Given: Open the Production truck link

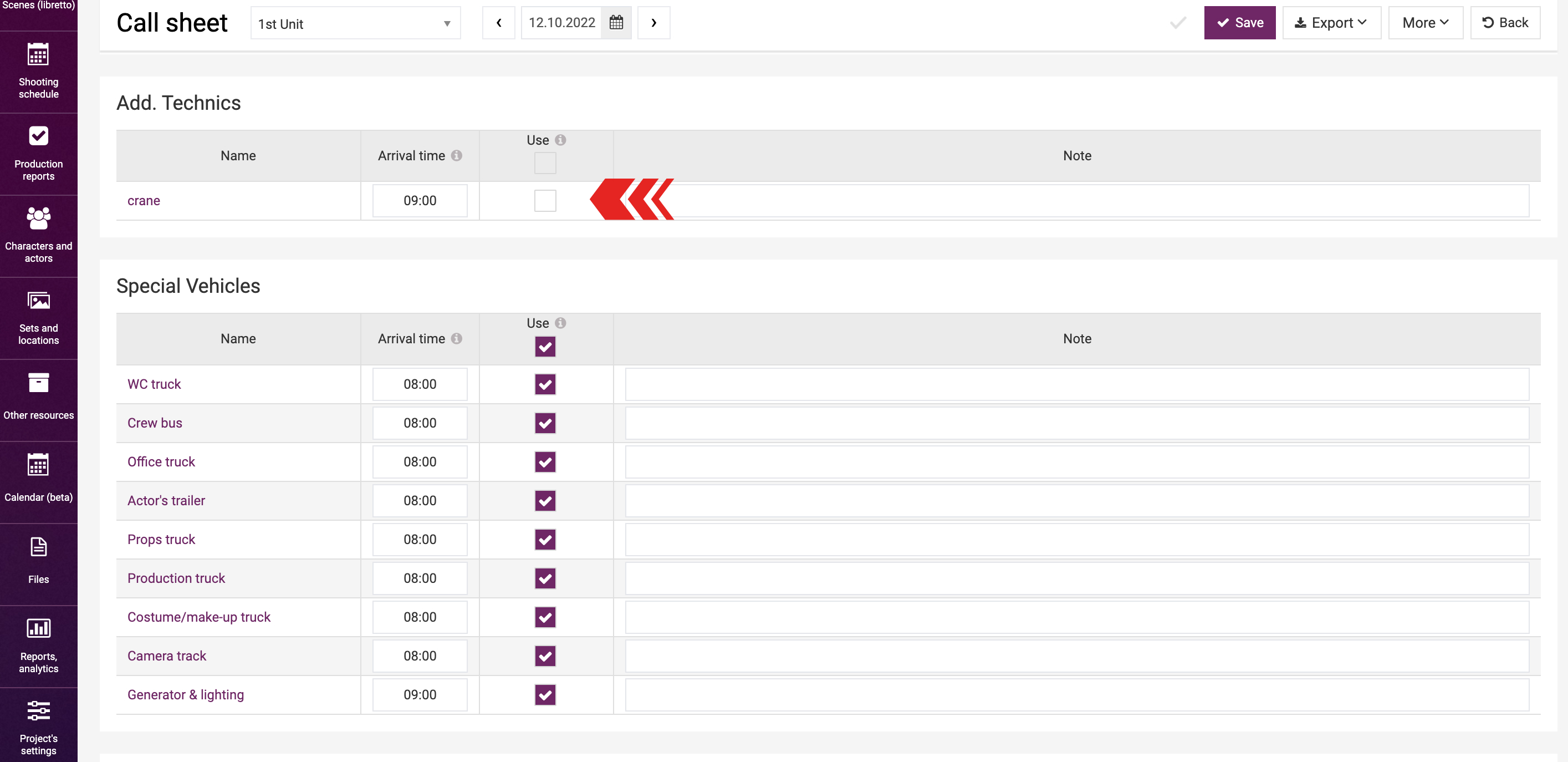Looking at the screenshot, I should [176, 578].
